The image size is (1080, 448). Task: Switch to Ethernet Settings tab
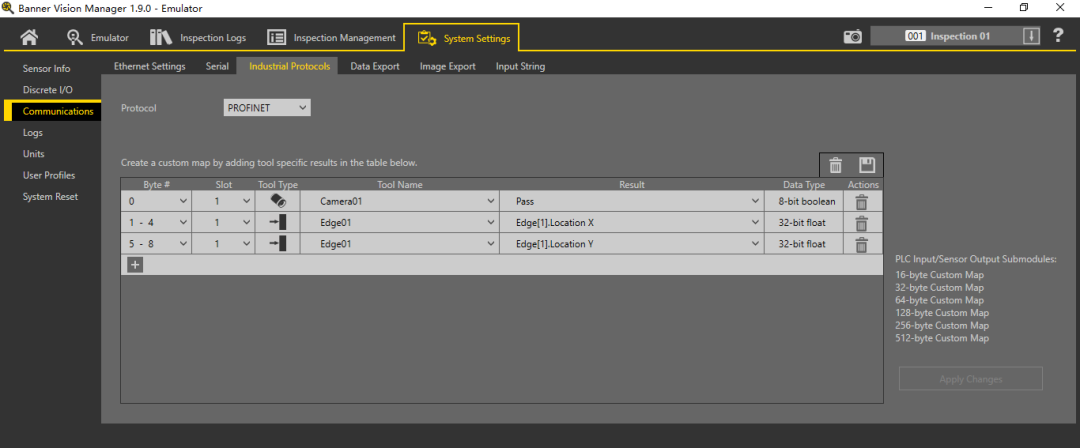click(x=149, y=67)
